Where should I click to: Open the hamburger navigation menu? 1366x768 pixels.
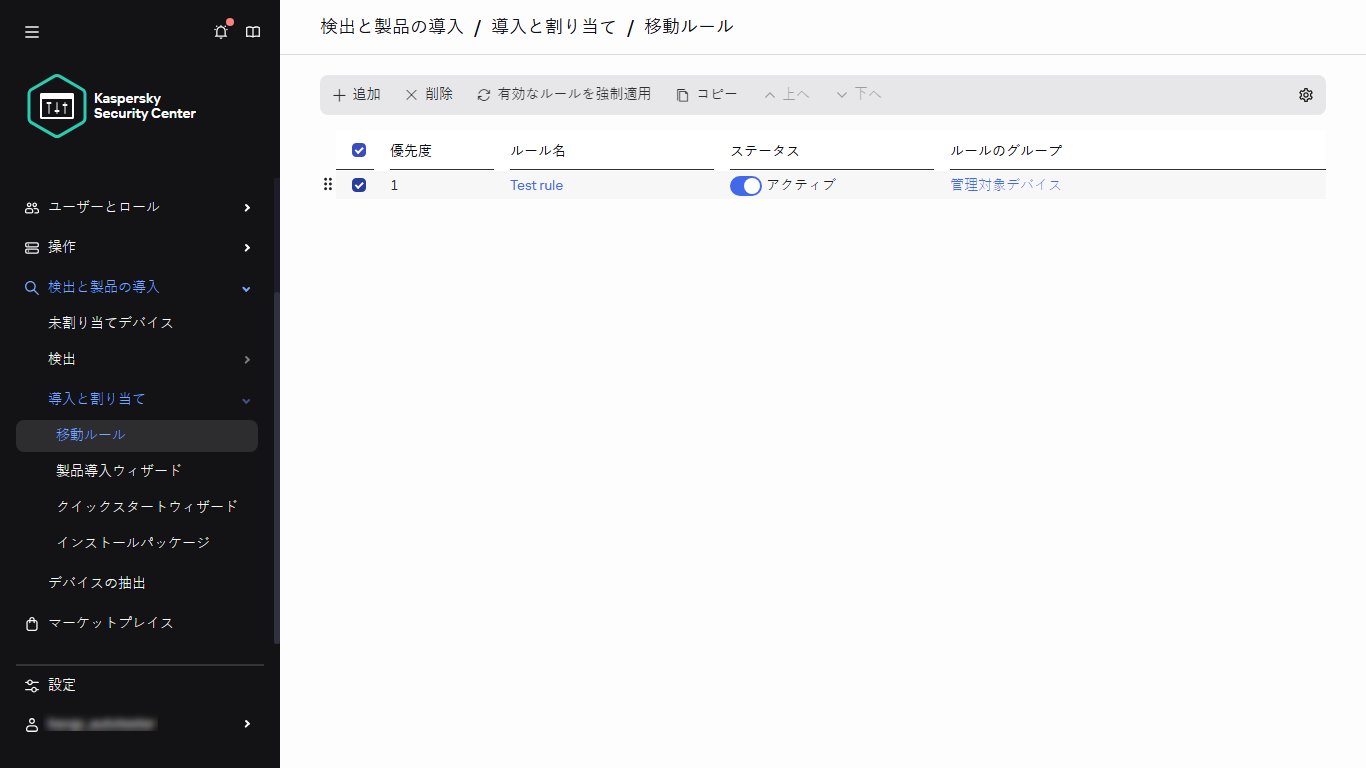31,31
